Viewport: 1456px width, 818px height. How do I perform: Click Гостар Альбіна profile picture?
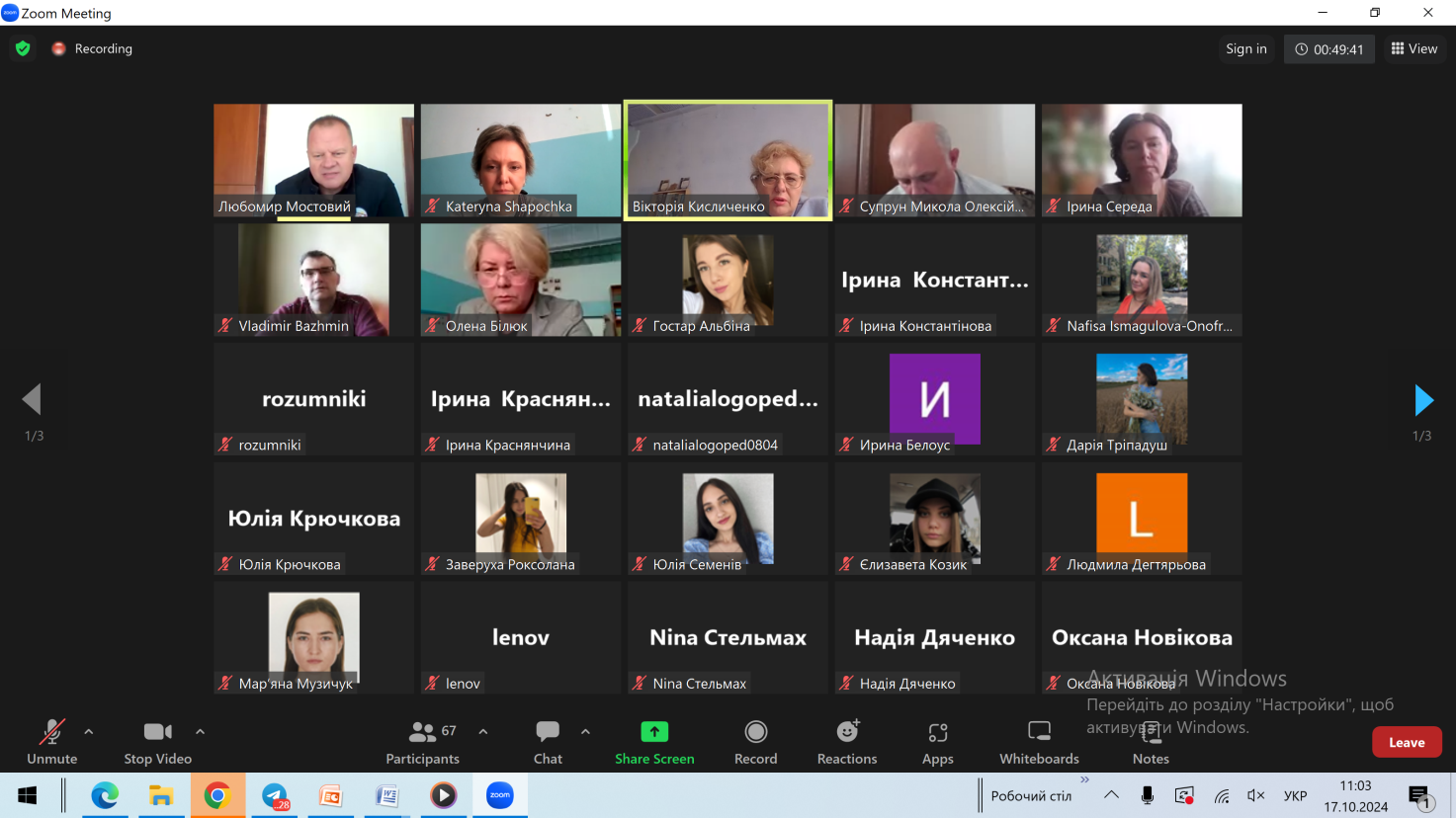(728, 280)
